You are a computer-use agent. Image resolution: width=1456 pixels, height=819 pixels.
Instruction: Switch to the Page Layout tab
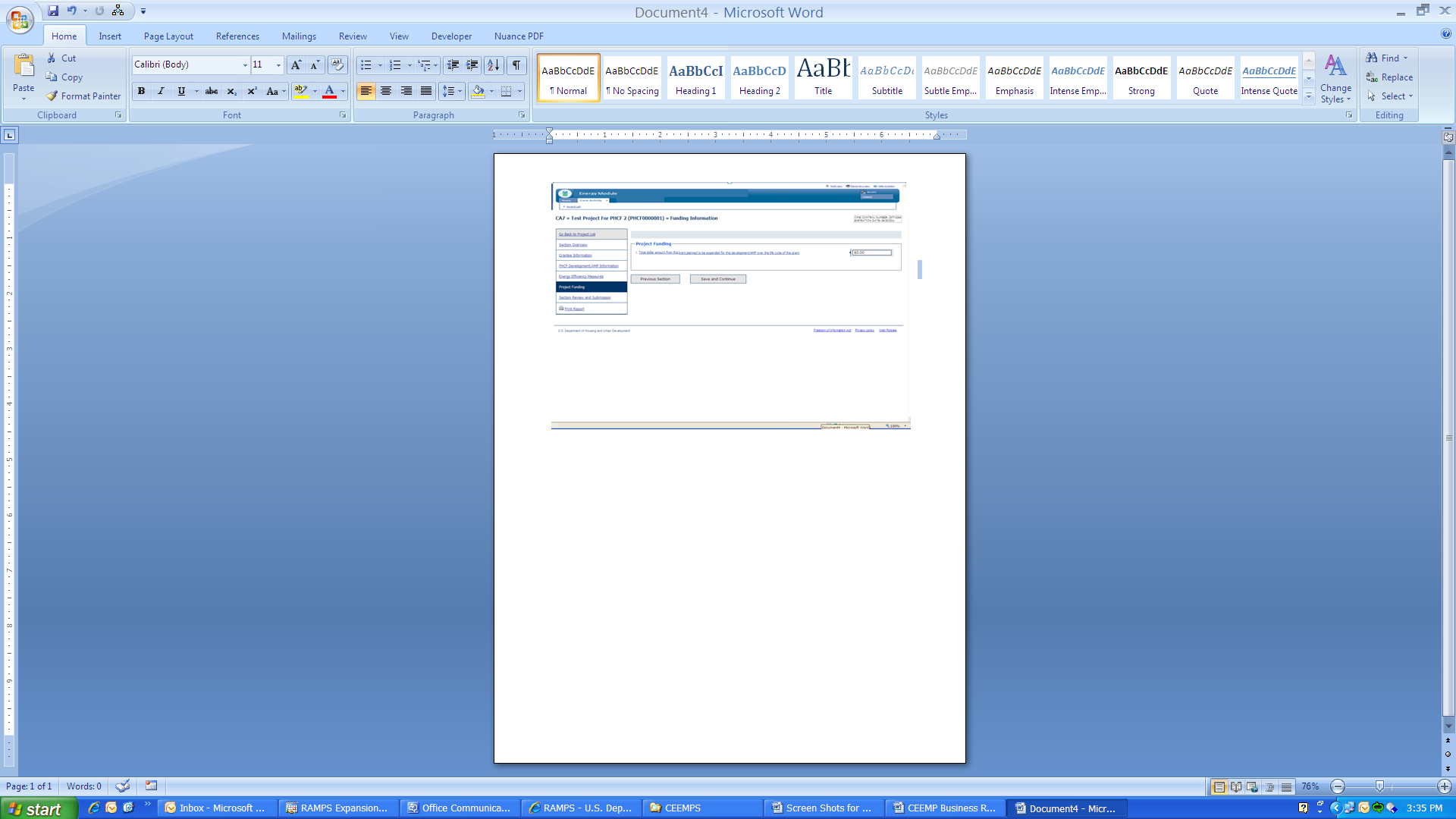coord(168,36)
